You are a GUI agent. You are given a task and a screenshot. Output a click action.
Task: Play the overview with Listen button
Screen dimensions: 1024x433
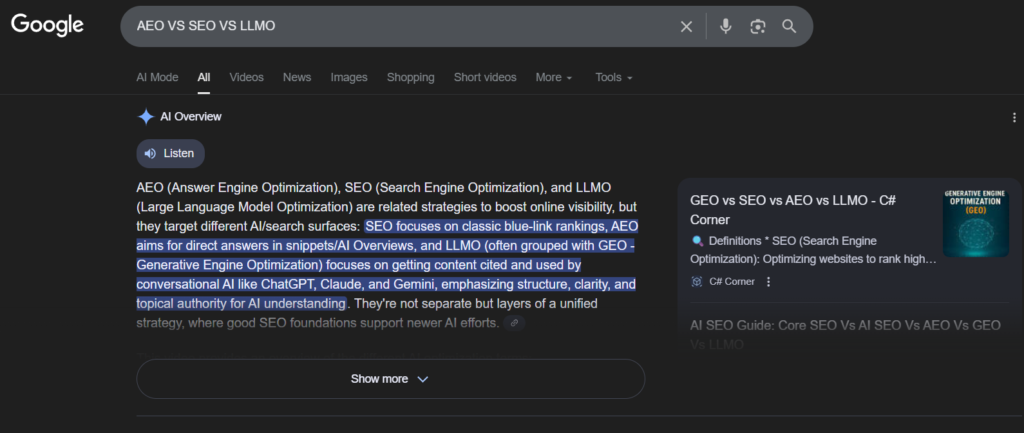[x=170, y=153]
